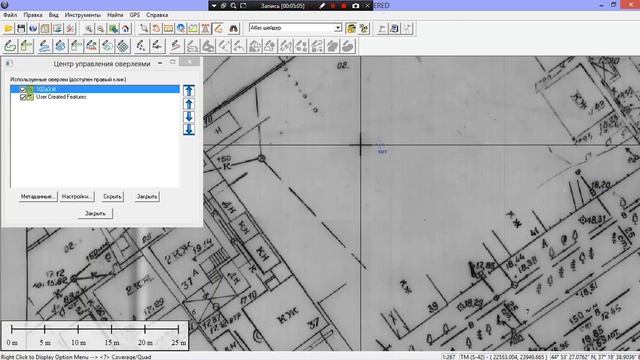Click the home full-view icon
The width and height of the screenshot is (640, 360).
tap(125, 28)
